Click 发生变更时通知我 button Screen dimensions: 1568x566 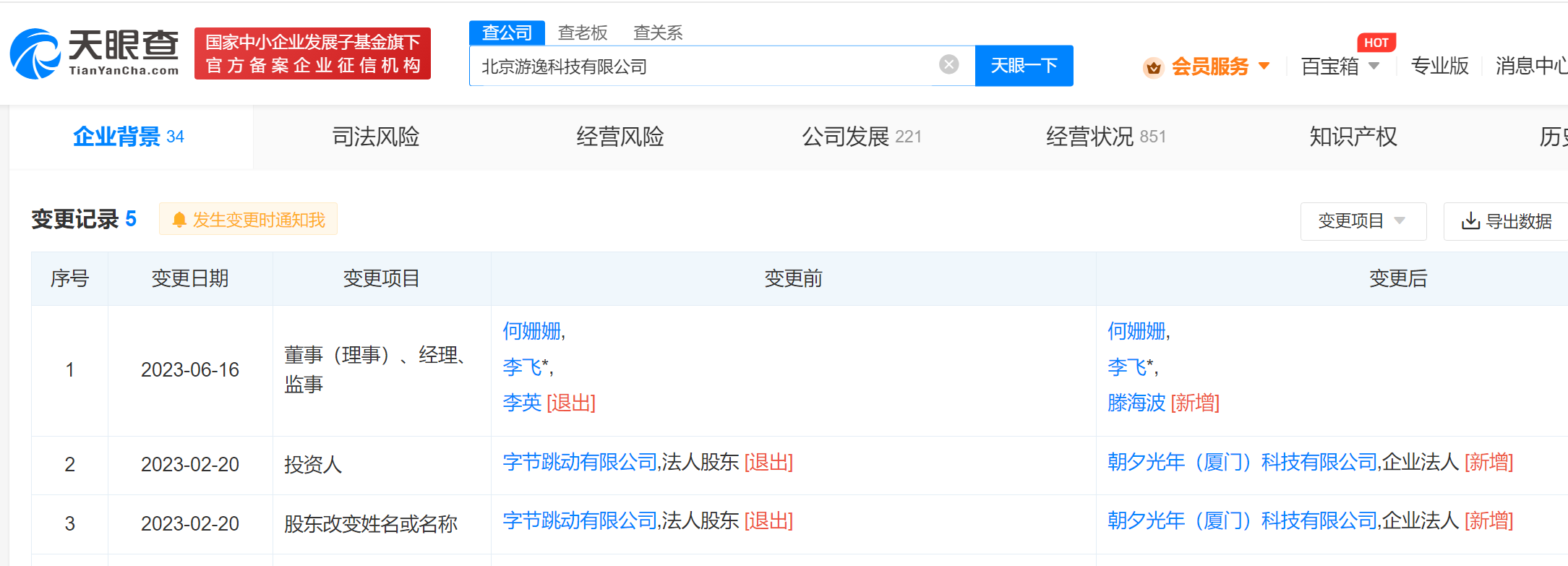coord(248,219)
